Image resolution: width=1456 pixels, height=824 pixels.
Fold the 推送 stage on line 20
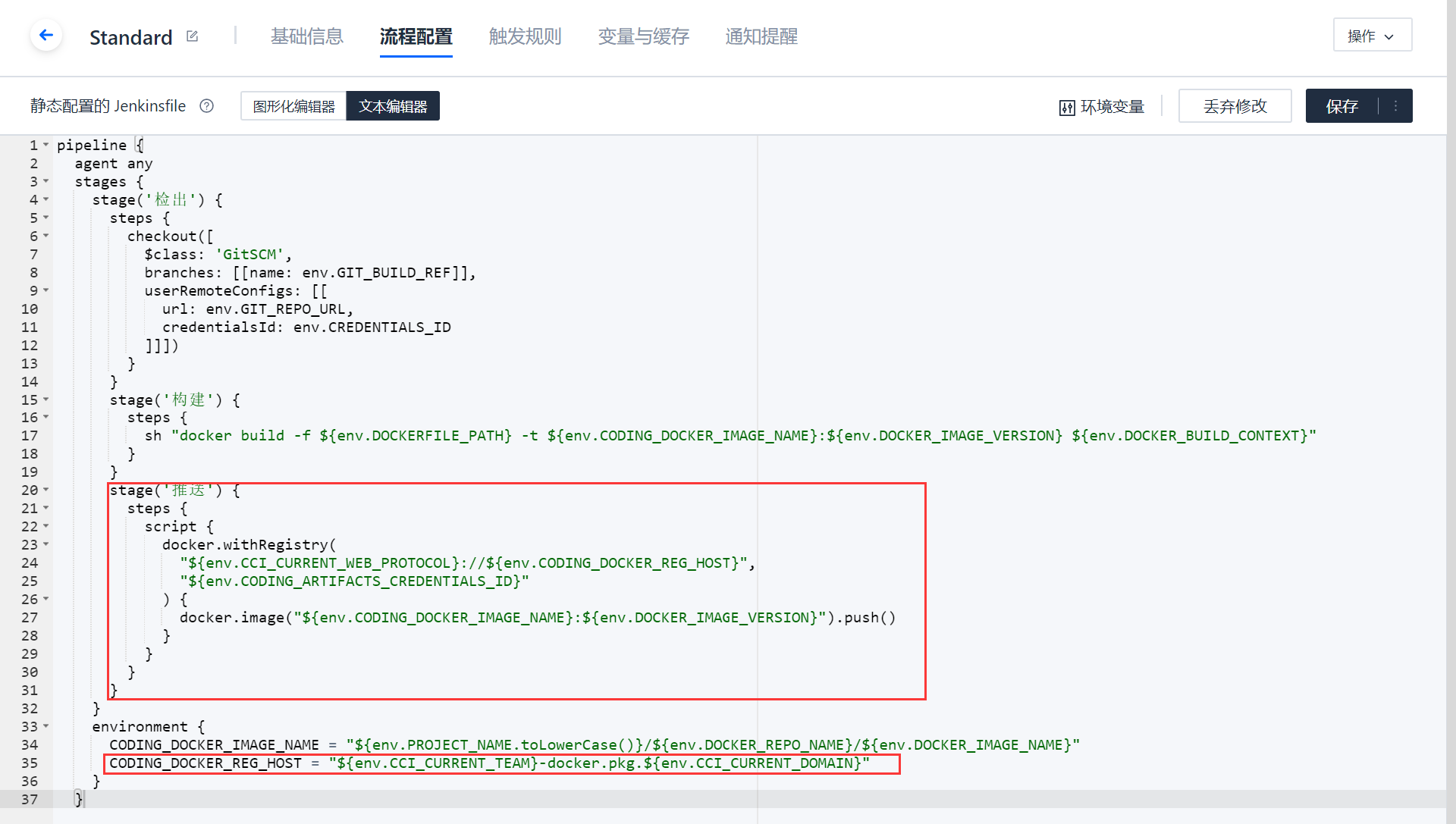coord(46,490)
